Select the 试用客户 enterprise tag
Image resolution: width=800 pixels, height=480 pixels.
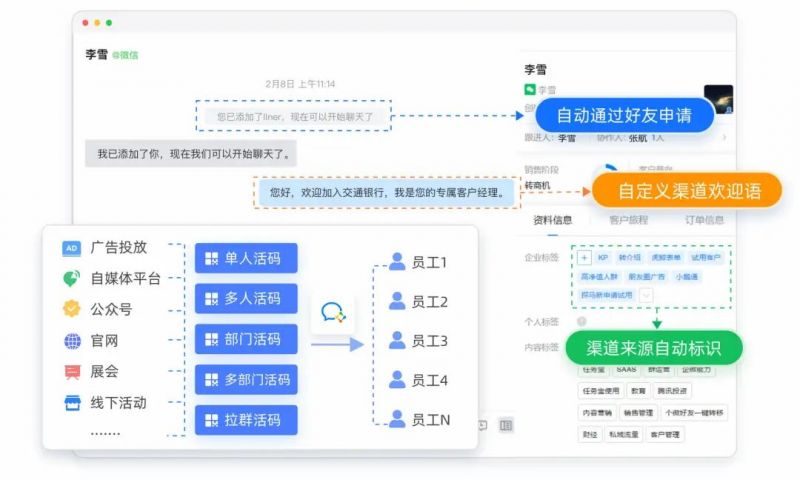(x=706, y=258)
